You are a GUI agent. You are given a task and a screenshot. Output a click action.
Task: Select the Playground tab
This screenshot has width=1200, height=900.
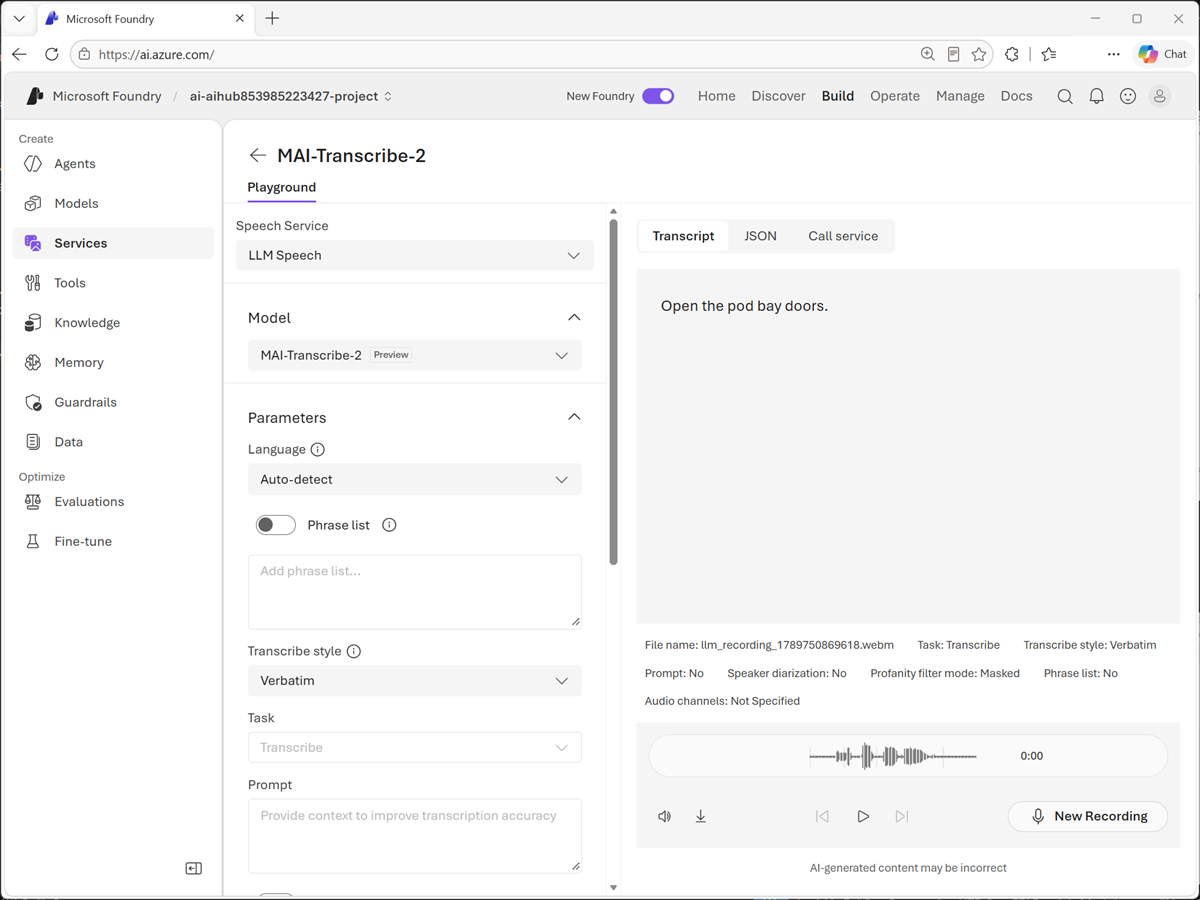(282, 188)
